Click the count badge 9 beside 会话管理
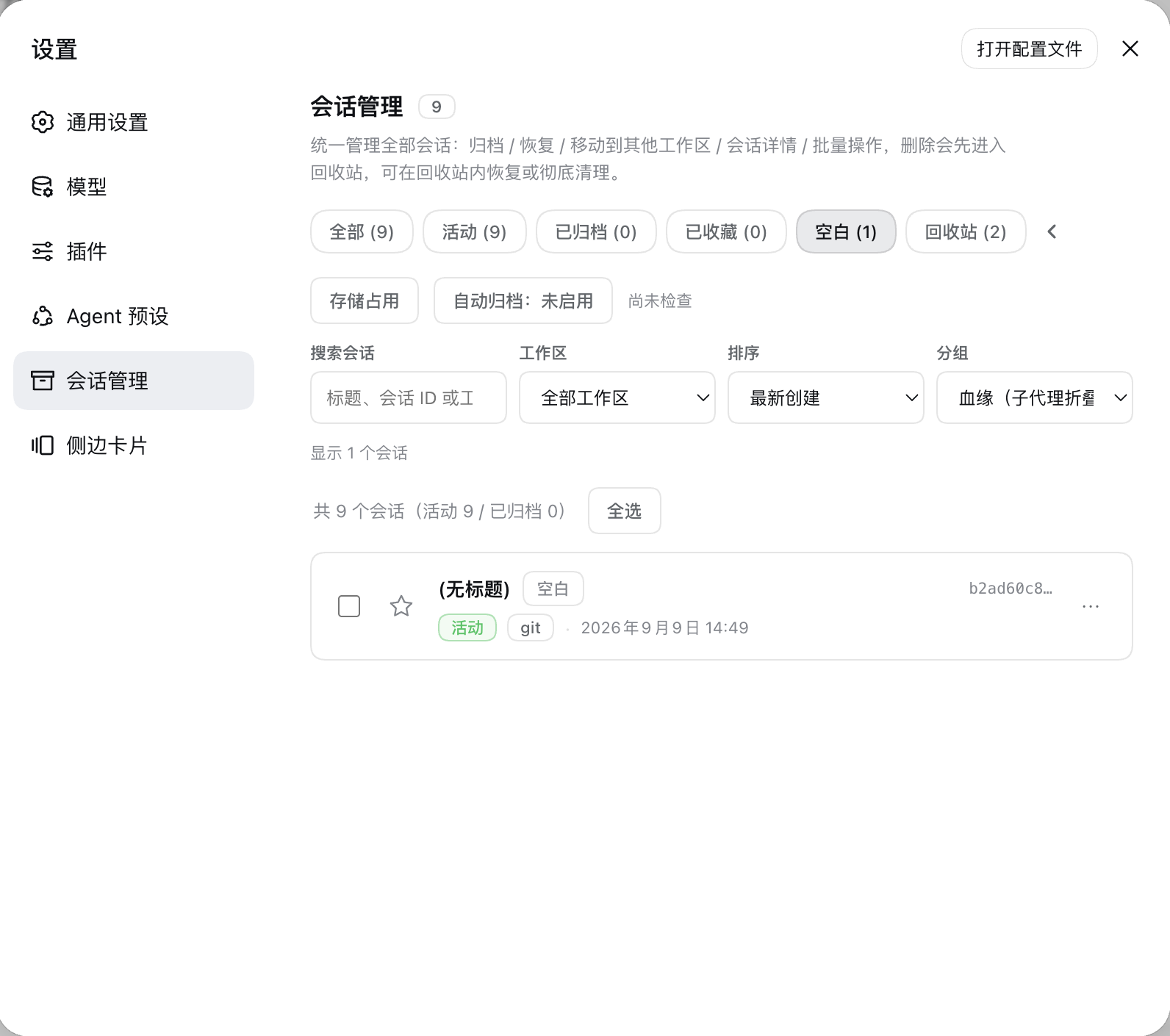The width and height of the screenshot is (1170, 1036). [437, 107]
